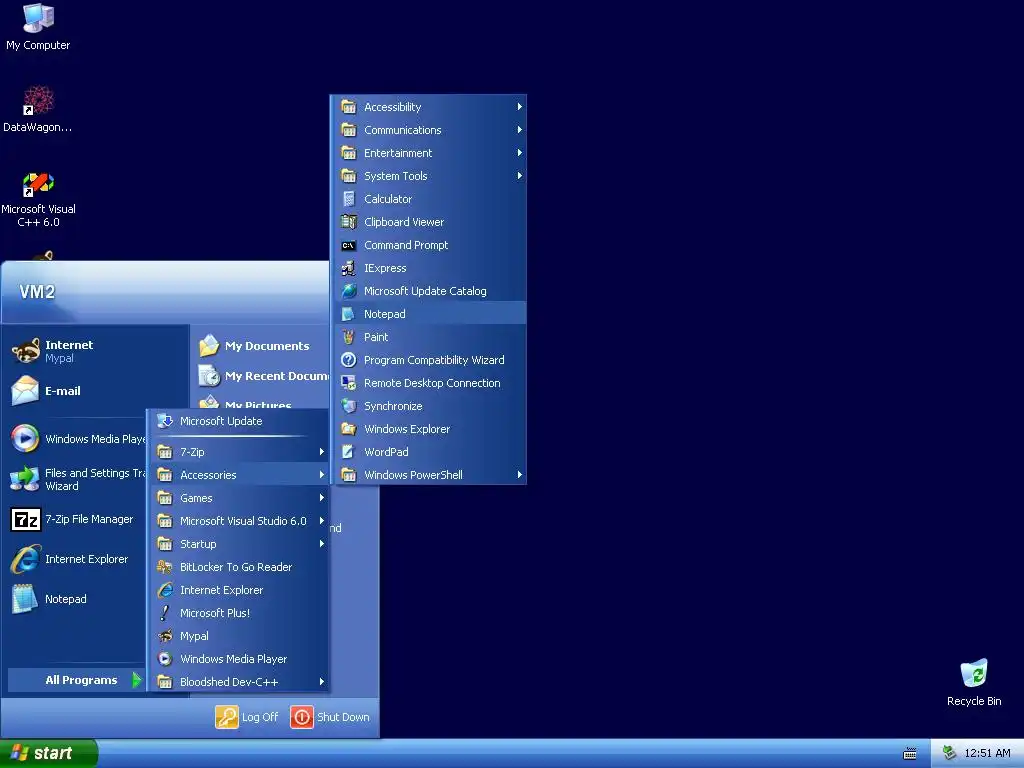The height and width of the screenshot is (768, 1024).
Task: Click keyboard icon on taskbar
Action: click(x=910, y=754)
